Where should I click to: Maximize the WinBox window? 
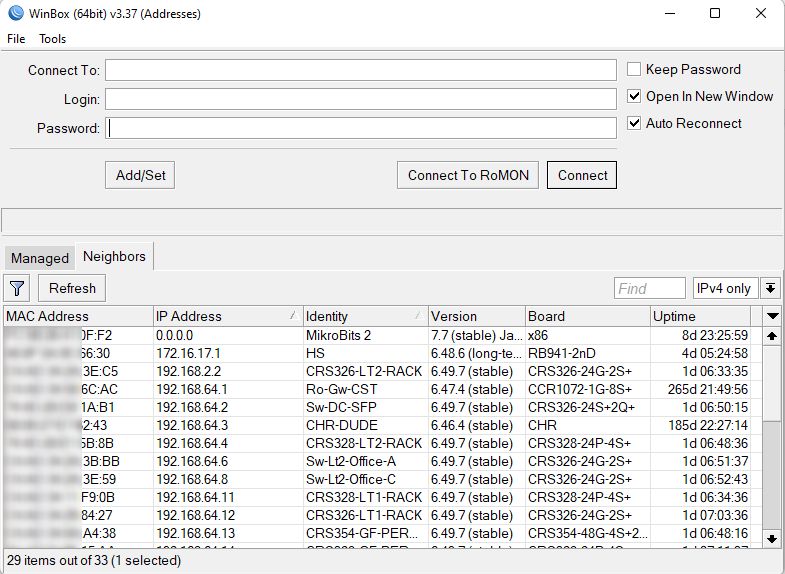pyautogui.click(x=715, y=14)
